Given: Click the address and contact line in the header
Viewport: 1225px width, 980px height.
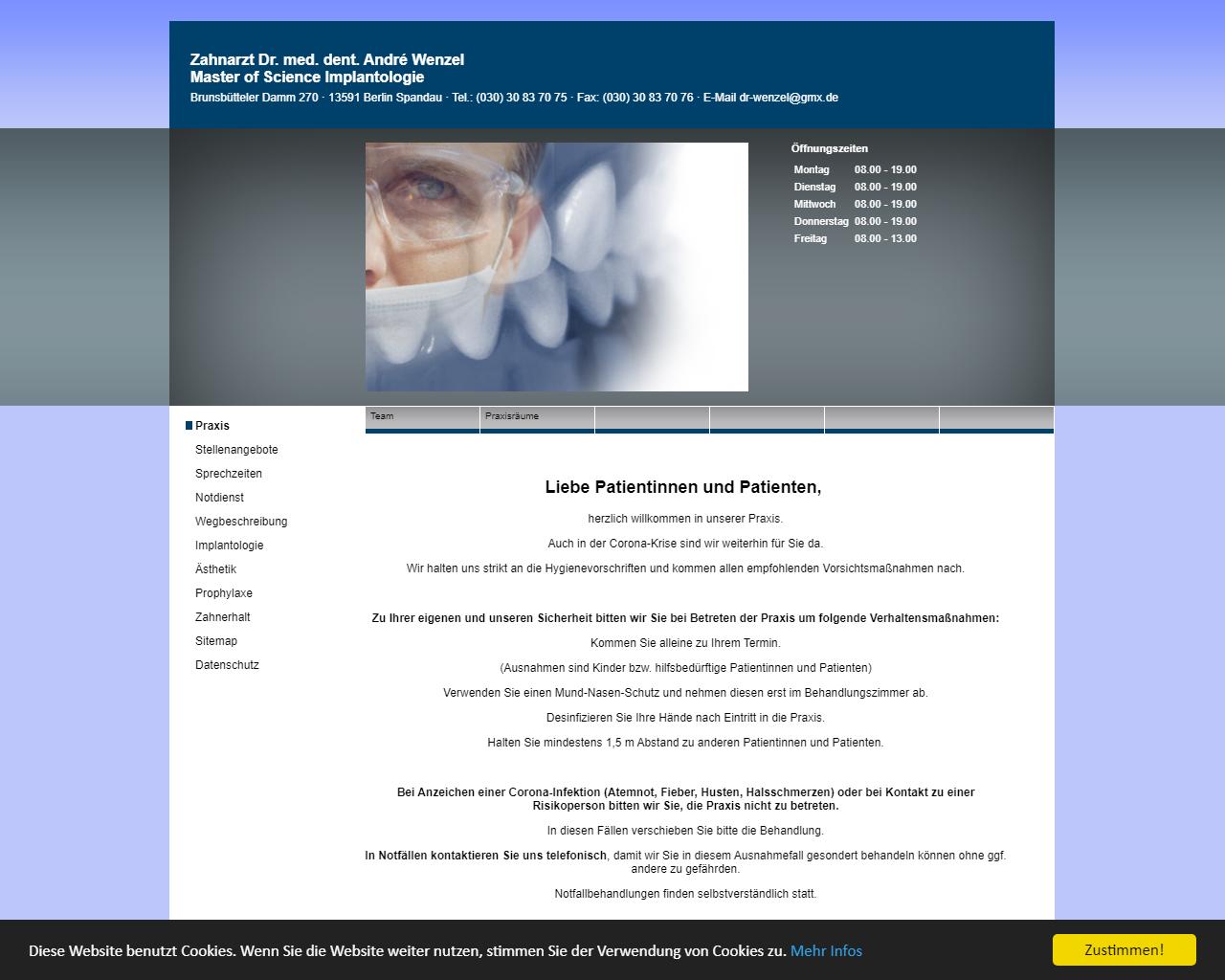Looking at the screenshot, I should (514, 98).
